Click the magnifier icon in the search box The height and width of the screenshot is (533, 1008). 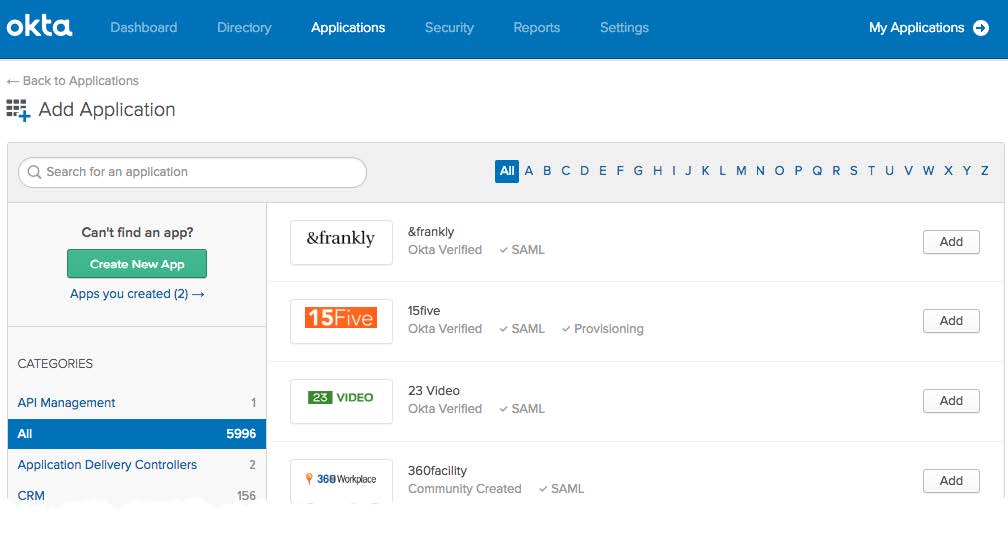click(35, 172)
